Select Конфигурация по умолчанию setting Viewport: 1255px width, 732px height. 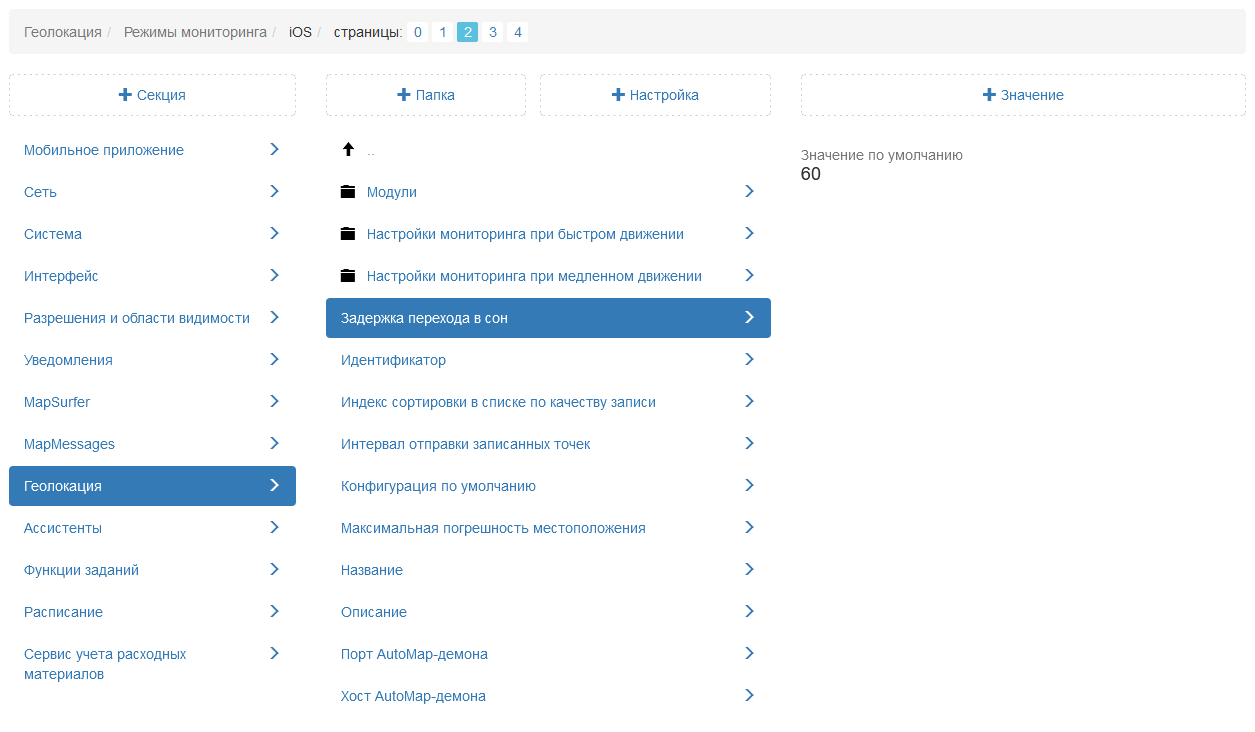(548, 486)
